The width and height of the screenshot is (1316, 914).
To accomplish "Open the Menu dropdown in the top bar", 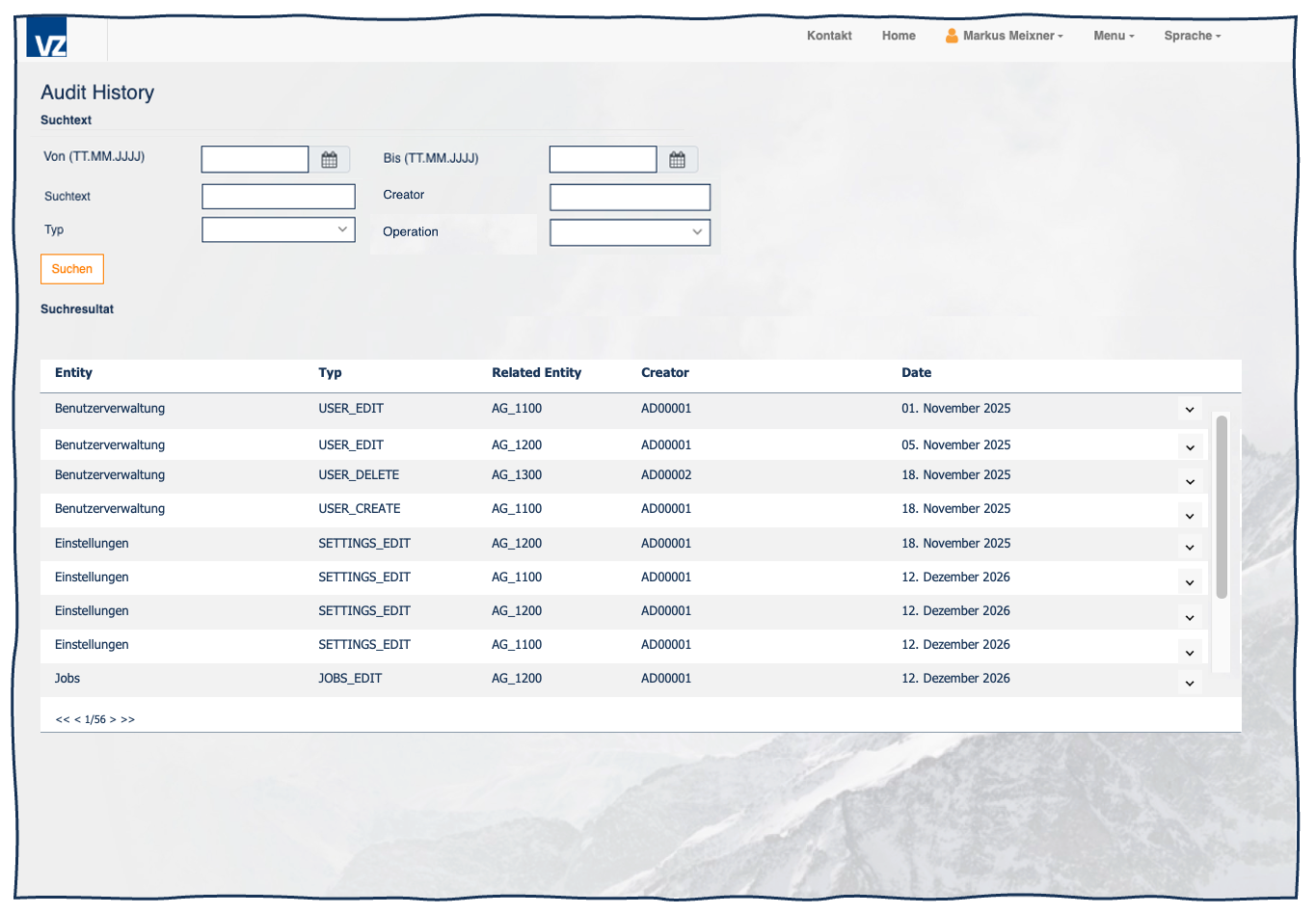I will tap(1114, 36).
